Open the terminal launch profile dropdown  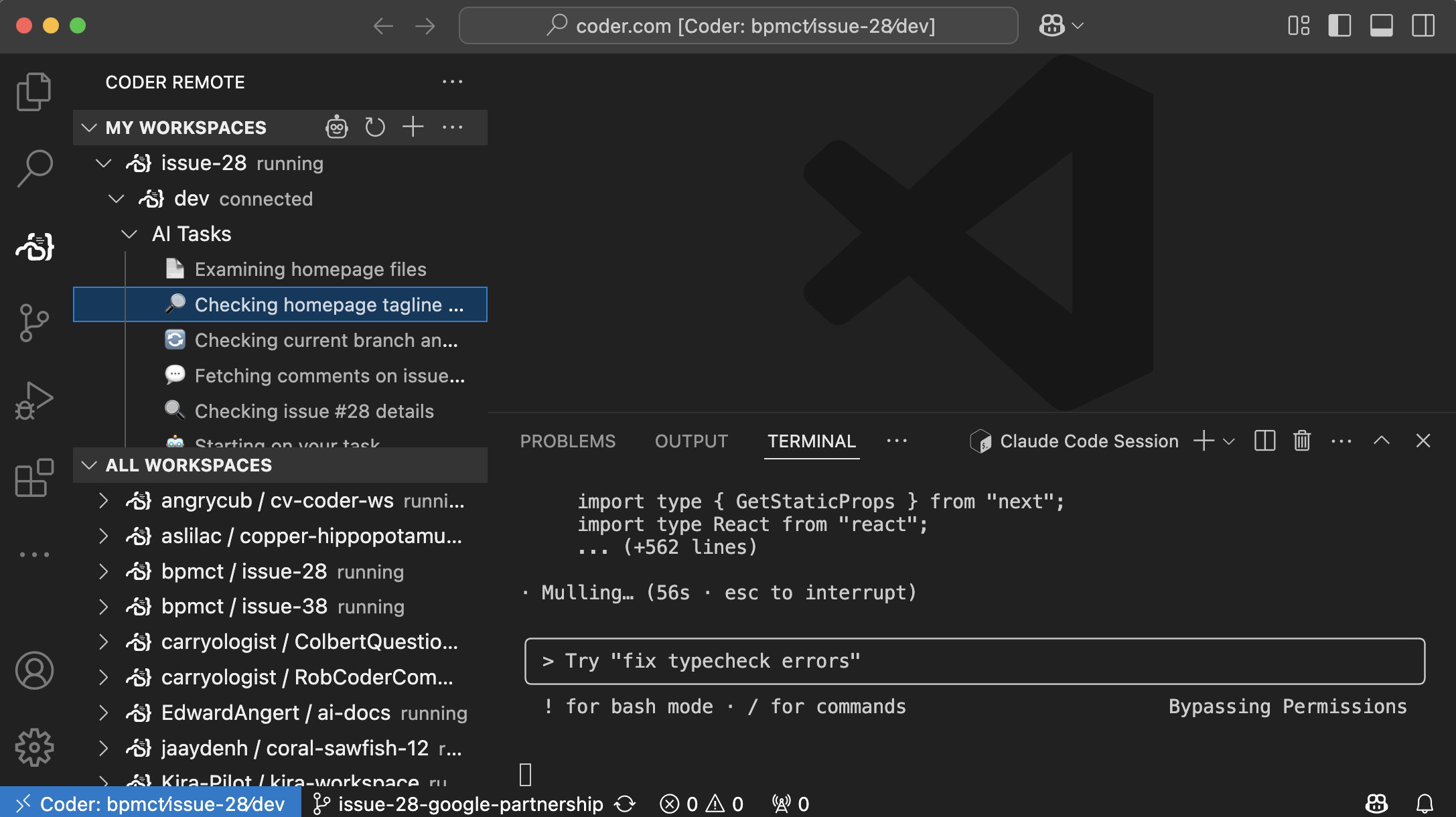tap(1228, 441)
